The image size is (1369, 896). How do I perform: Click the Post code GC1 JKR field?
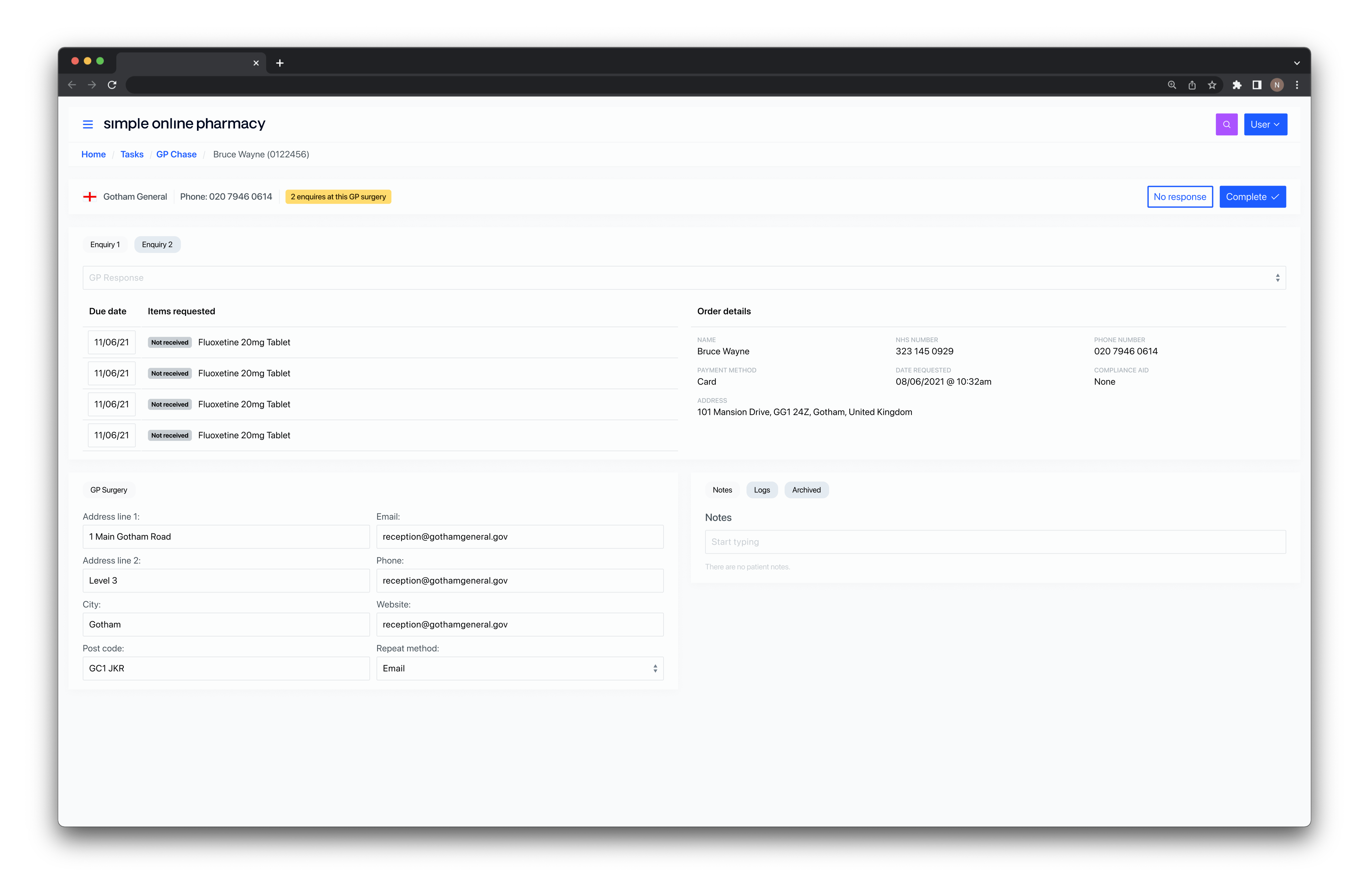coord(226,668)
